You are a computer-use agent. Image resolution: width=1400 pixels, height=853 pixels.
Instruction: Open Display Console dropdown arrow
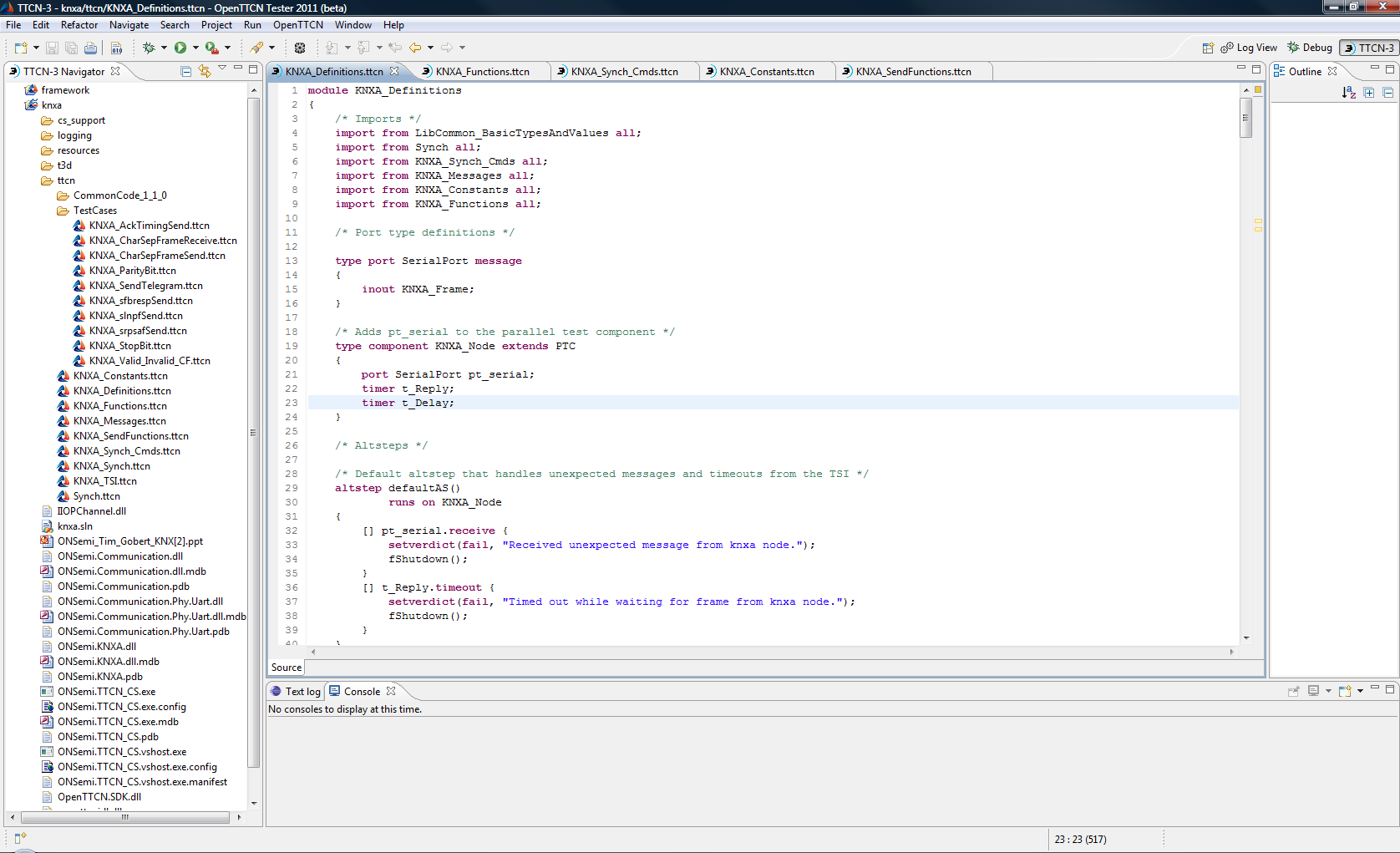(1328, 691)
